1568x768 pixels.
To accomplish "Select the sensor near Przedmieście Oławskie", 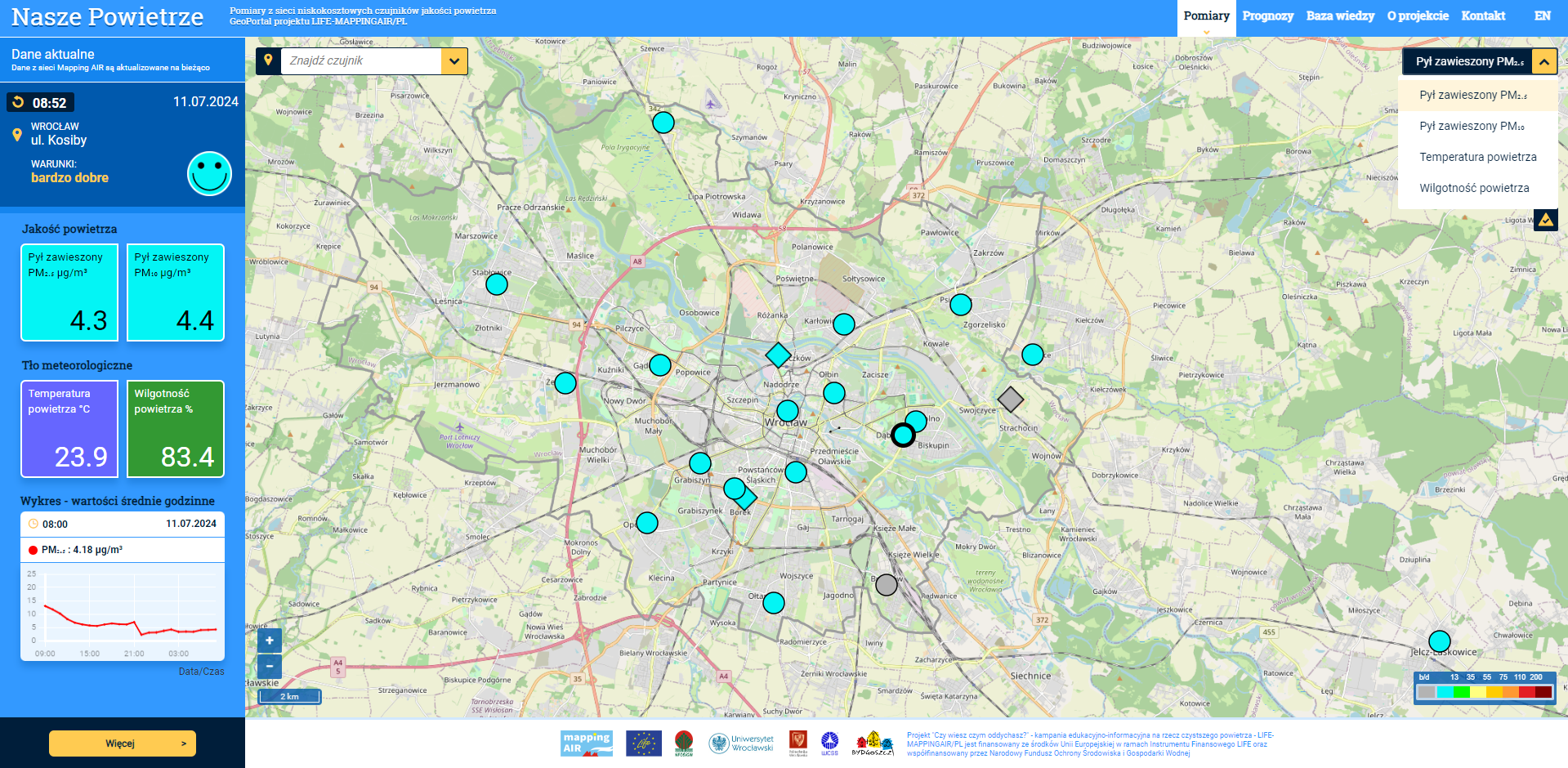I will pos(796,472).
